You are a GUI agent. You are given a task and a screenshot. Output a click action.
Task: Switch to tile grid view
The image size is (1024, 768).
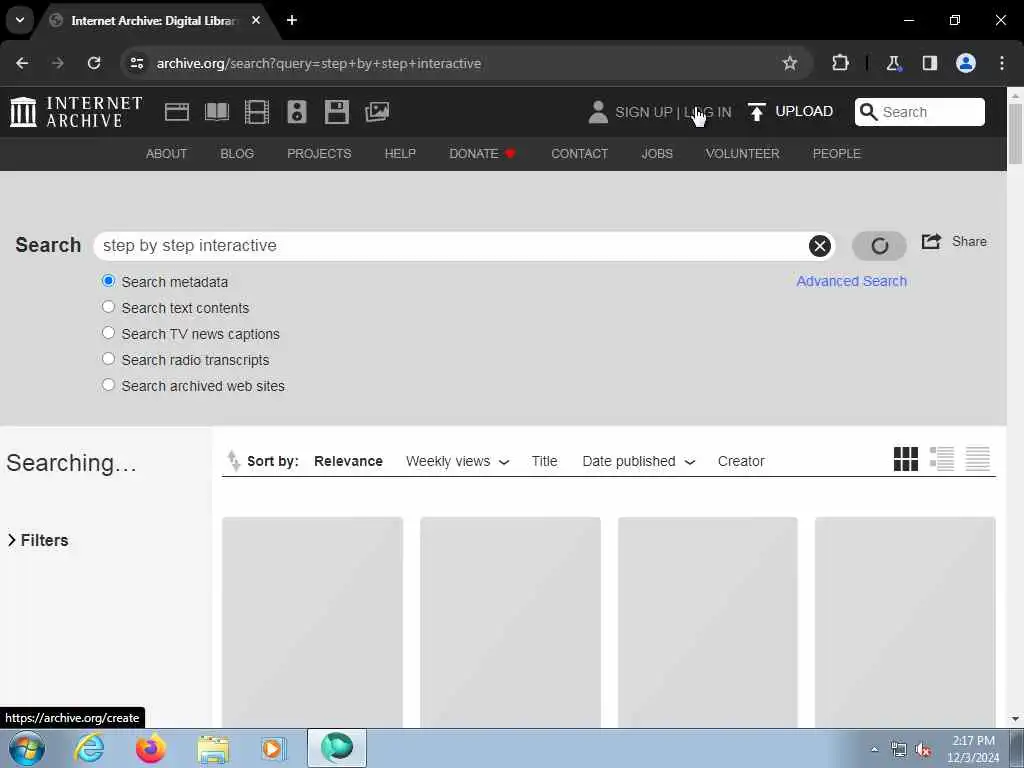pyautogui.click(x=906, y=458)
